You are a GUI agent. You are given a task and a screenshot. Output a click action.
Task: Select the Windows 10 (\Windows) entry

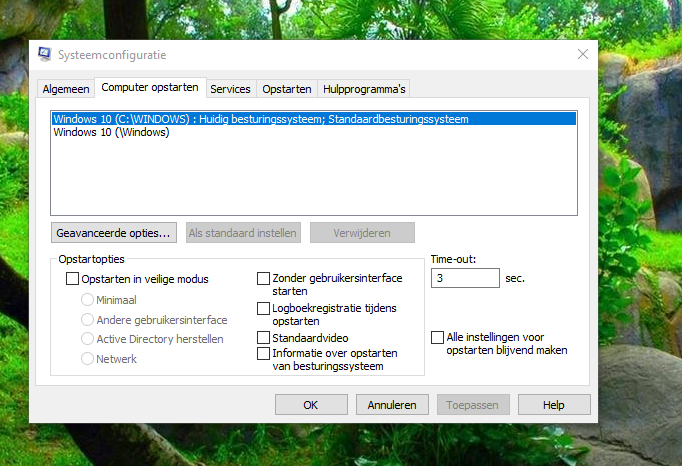(314, 132)
